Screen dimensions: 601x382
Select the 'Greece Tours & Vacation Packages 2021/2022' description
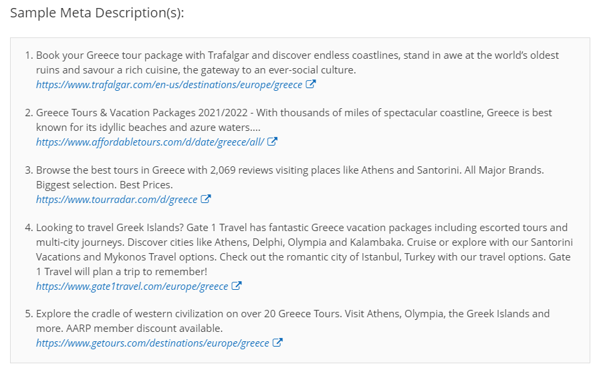(294, 120)
